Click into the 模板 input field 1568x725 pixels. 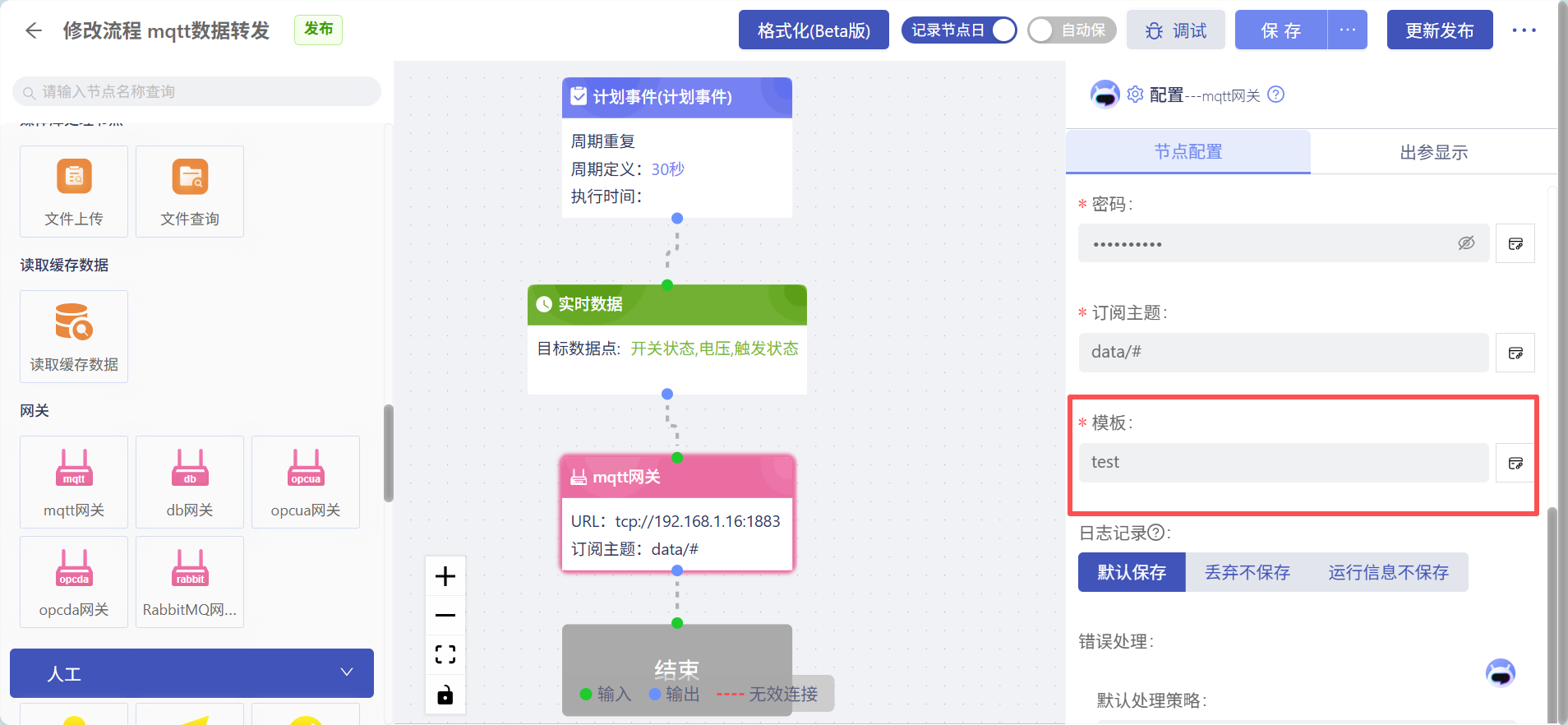[1284, 463]
